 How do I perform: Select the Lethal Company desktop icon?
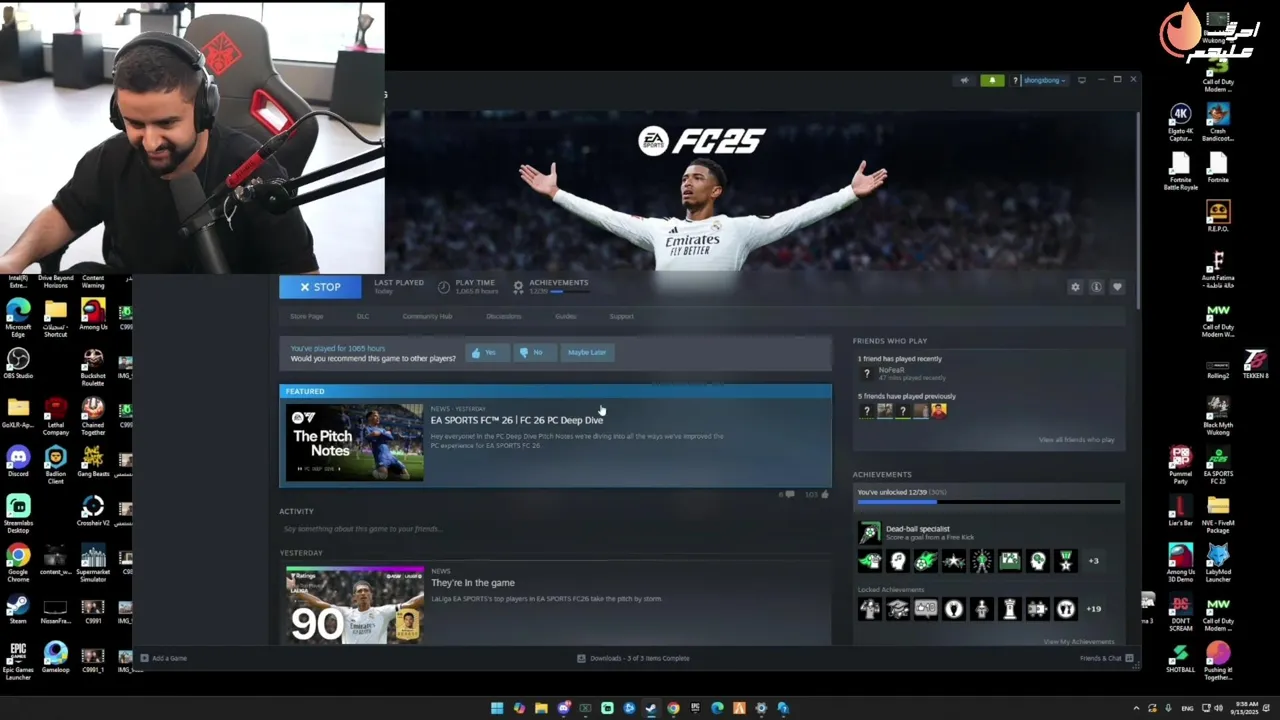(56, 417)
